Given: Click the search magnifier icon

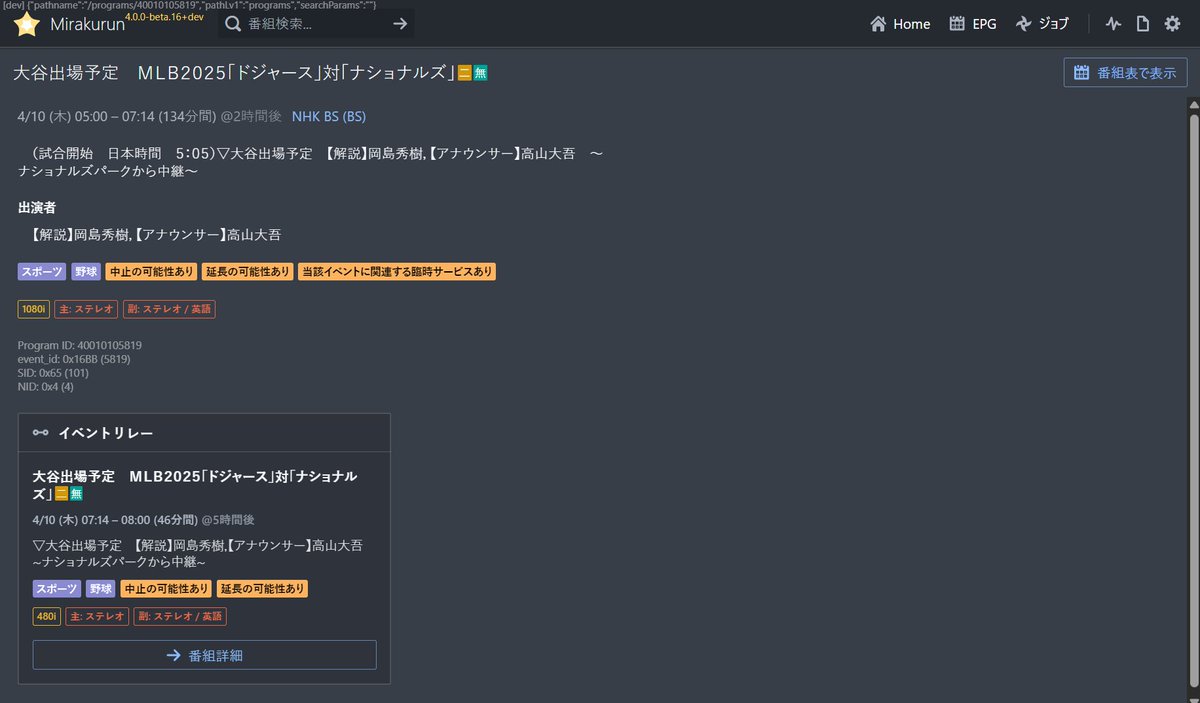Looking at the screenshot, I should tap(232, 24).
